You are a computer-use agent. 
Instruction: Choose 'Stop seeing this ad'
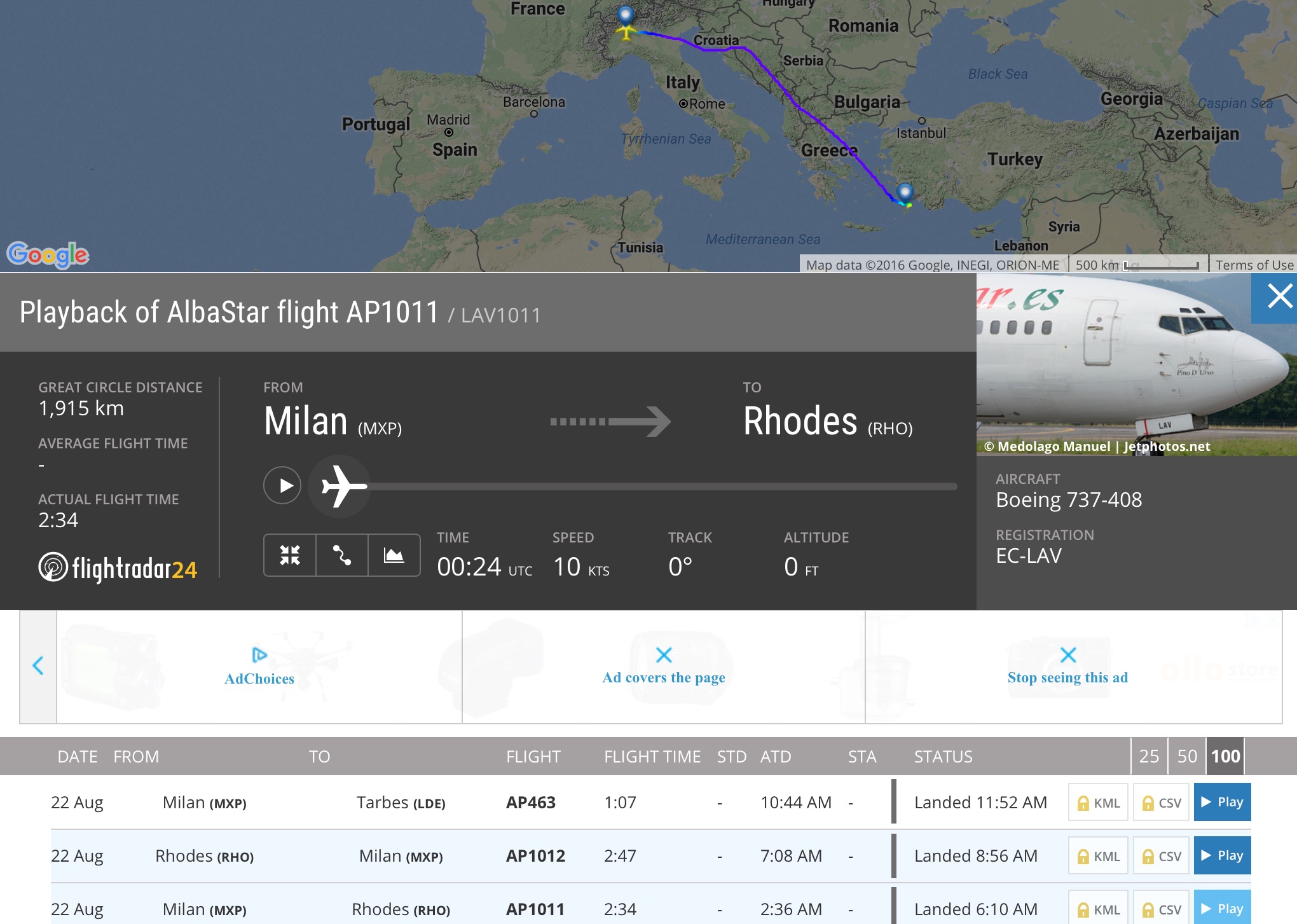click(1067, 667)
